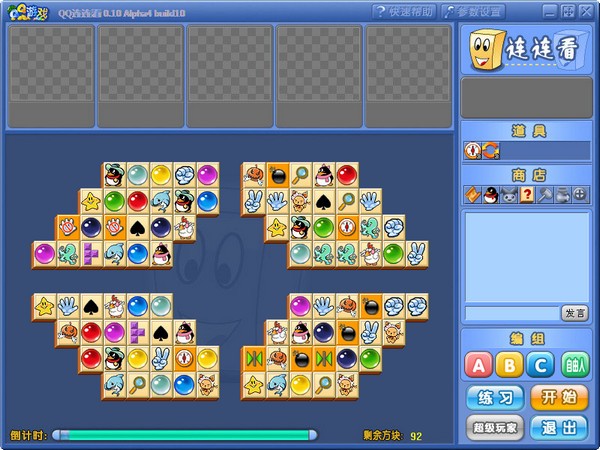Pick the purple tetris tile beside the octopus
600x450 pixels.
point(91,254)
